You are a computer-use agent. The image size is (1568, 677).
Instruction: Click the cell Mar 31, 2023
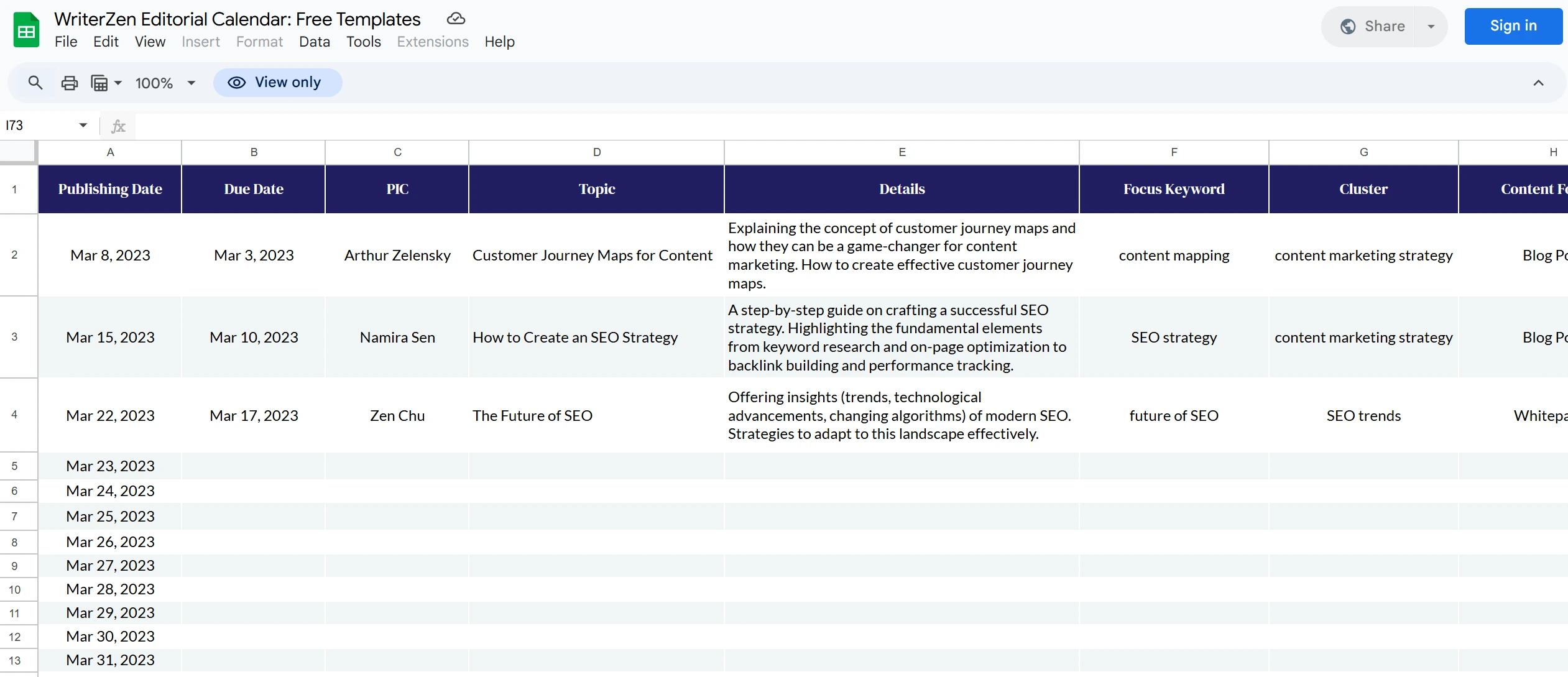click(110, 660)
